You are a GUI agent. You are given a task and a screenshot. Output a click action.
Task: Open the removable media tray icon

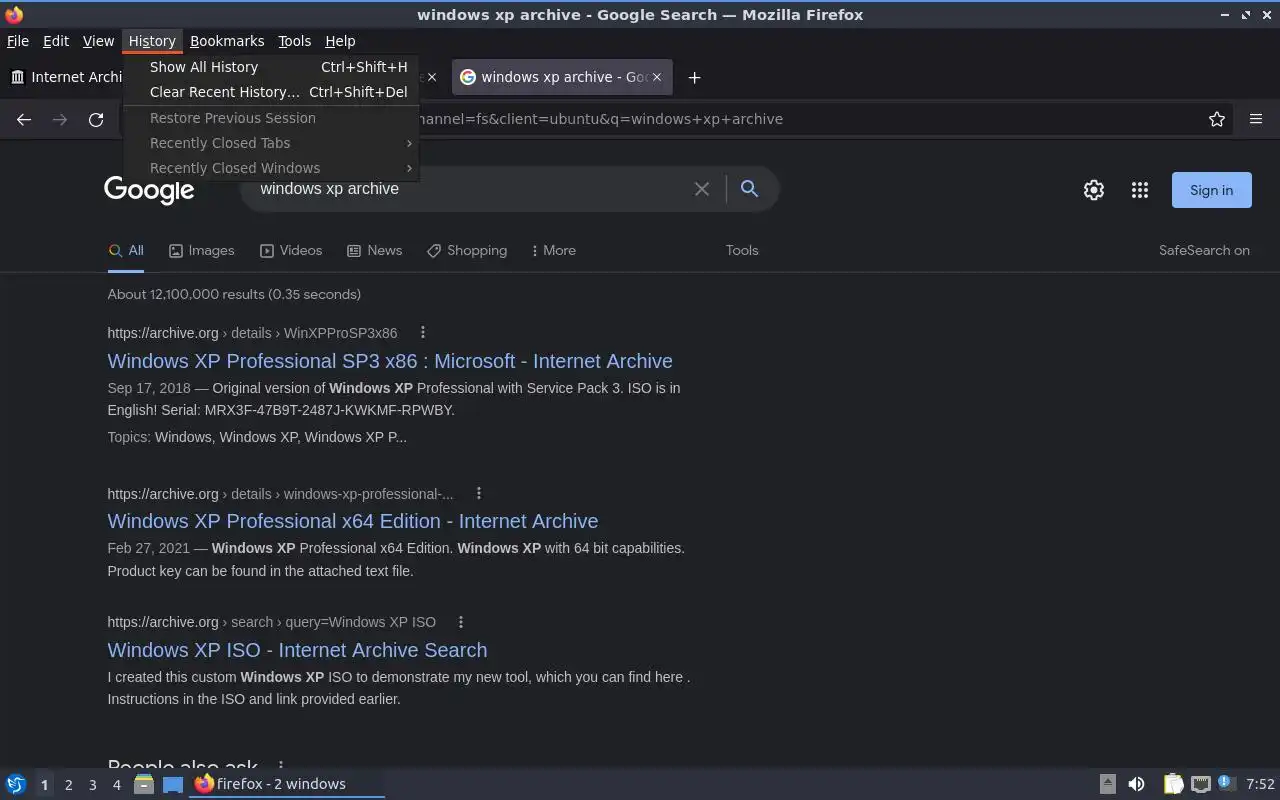[1108, 784]
